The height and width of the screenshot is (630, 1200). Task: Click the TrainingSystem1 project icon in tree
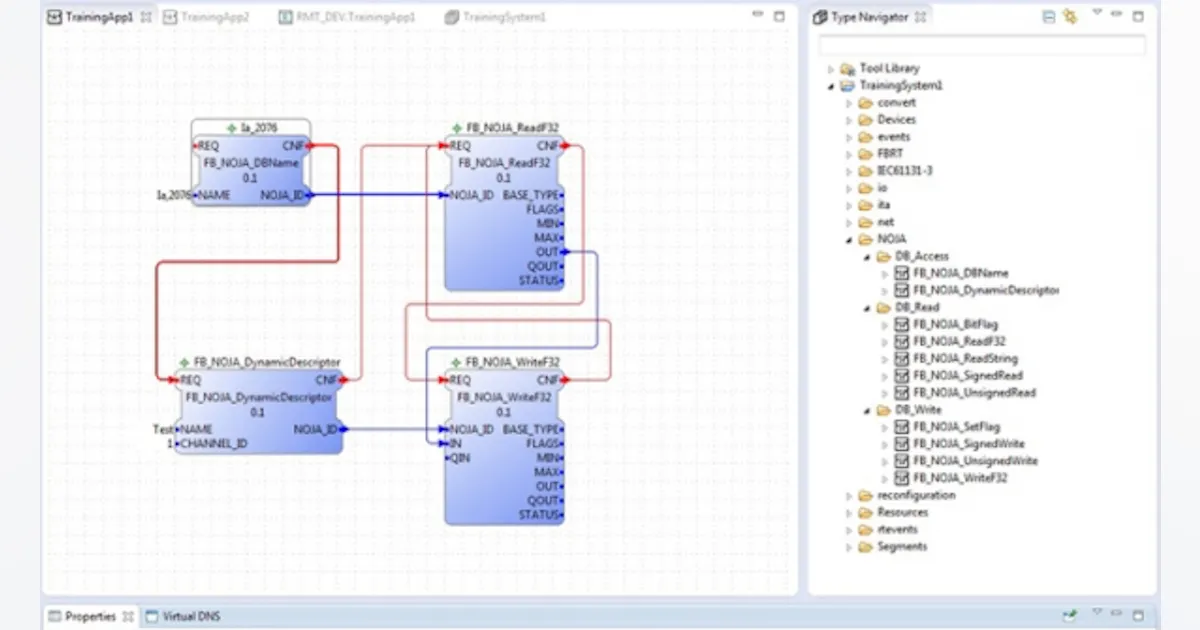848,86
